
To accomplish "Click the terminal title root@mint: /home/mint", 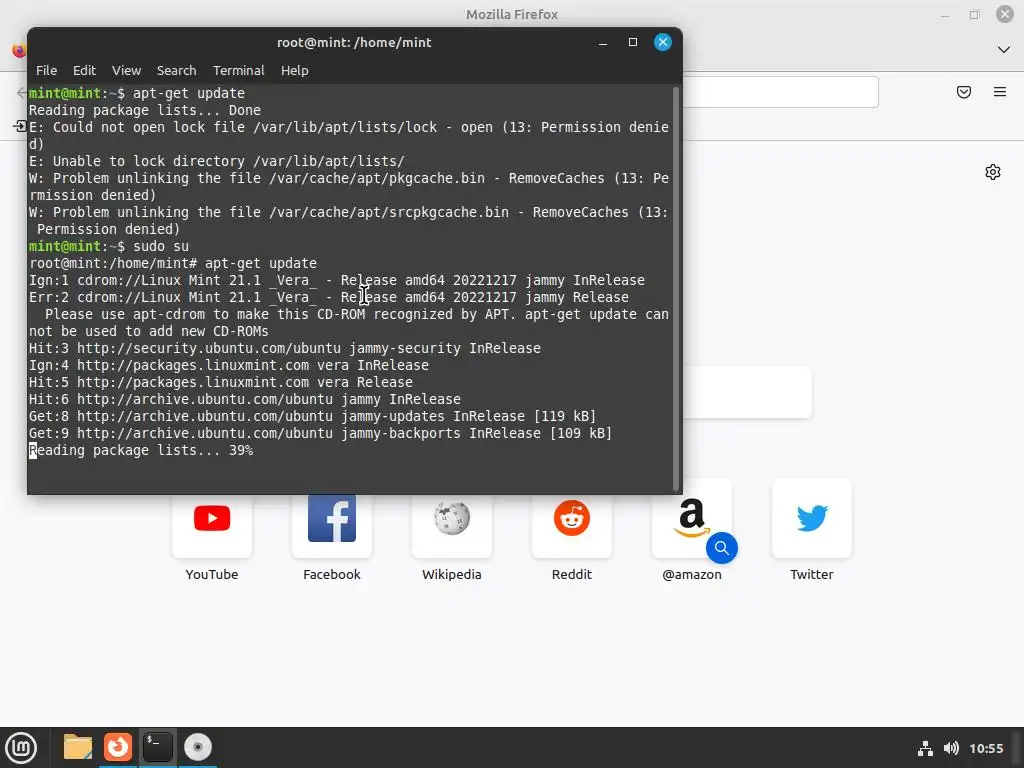I will pos(354,42).
